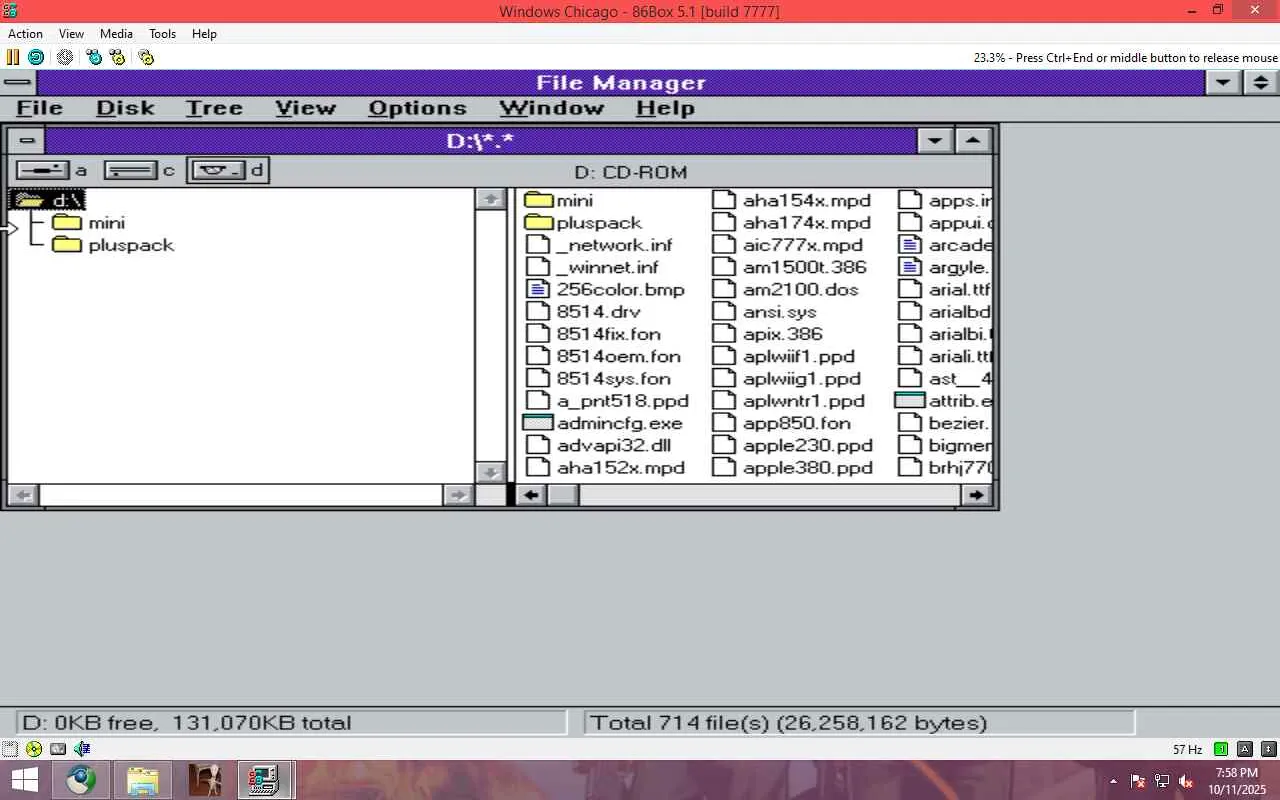1280x800 pixels.
Task: Click the ACPI shutdown power icon
Action: click(x=65, y=57)
